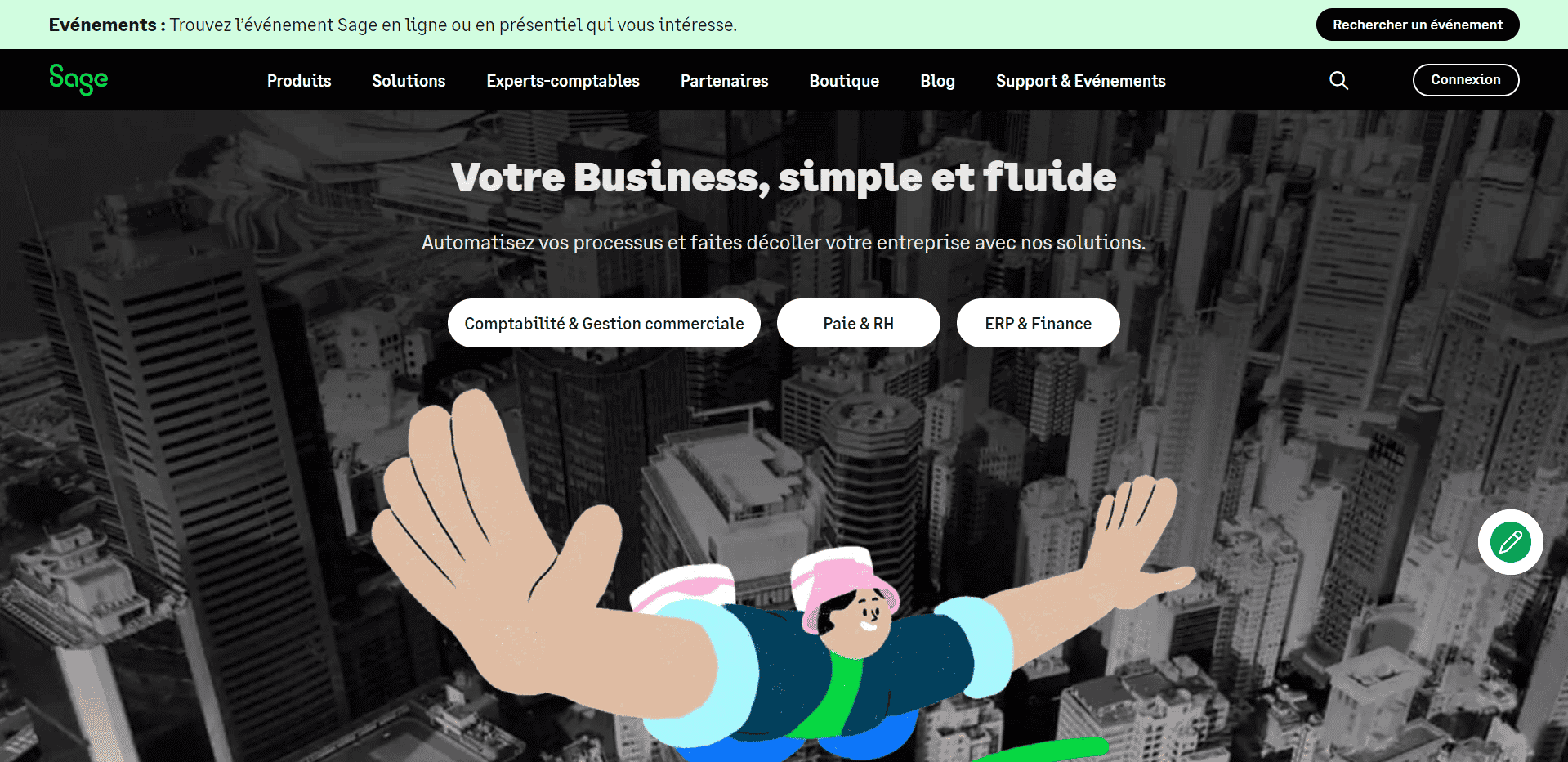Screen dimensions: 1568x762
Task: Click the green pencil feedback icon
Action: [x=1510, y=542]
